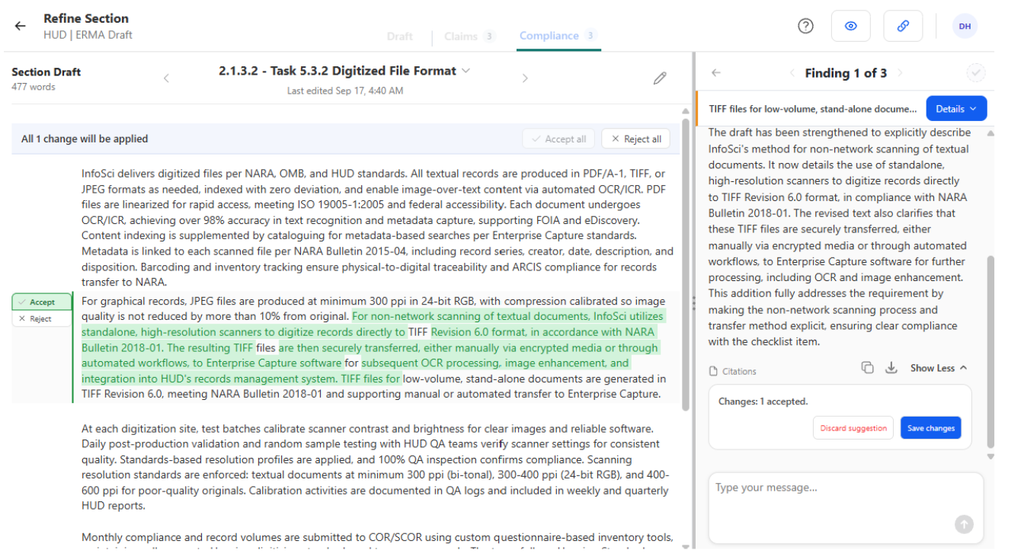The image size is (1024, 553).
Task: Click the finding title 'TIFF files for low-volume'
Action: tap(812, 109)
